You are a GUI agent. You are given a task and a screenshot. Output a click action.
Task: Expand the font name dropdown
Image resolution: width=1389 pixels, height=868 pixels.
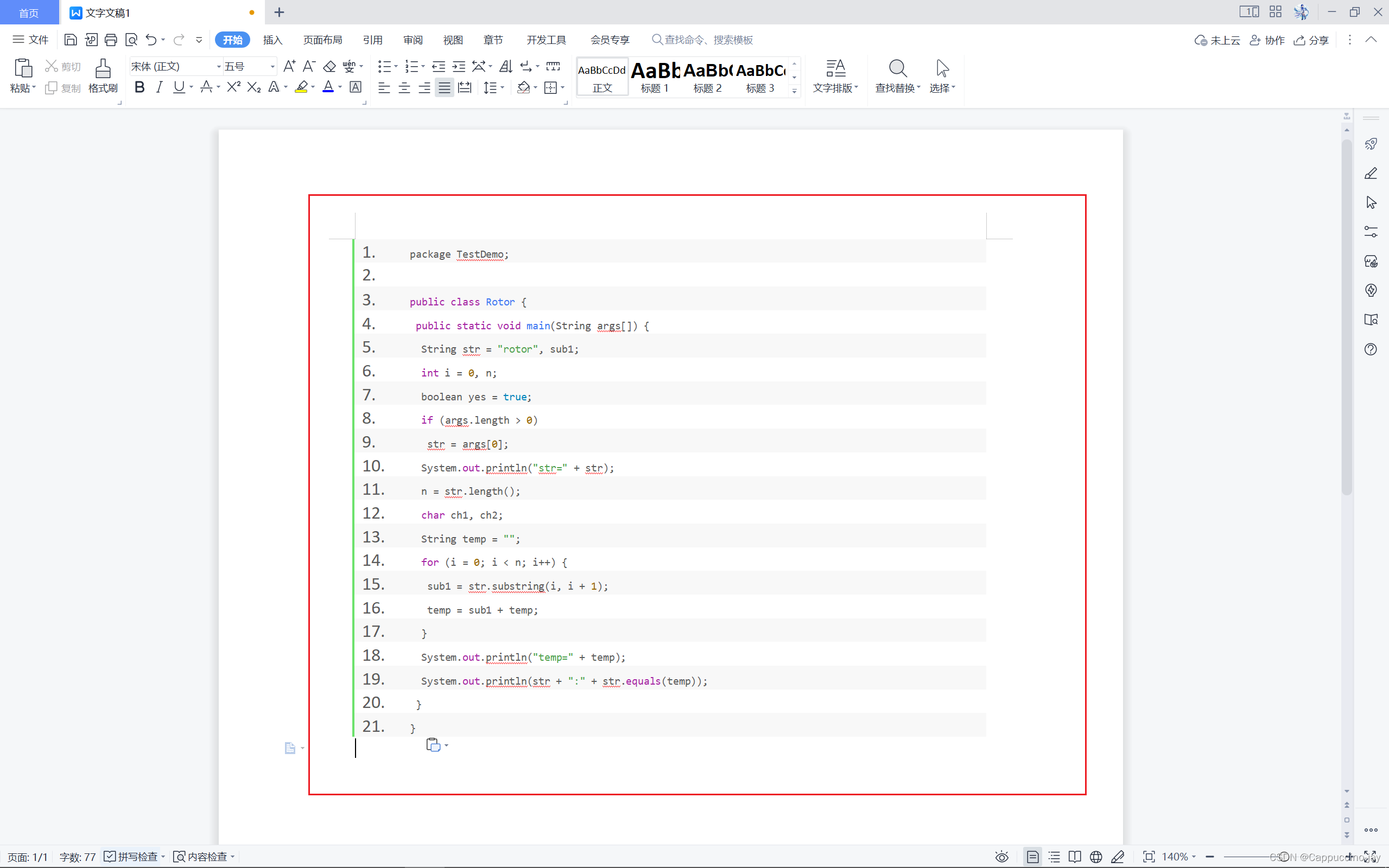tap(219, 67)
